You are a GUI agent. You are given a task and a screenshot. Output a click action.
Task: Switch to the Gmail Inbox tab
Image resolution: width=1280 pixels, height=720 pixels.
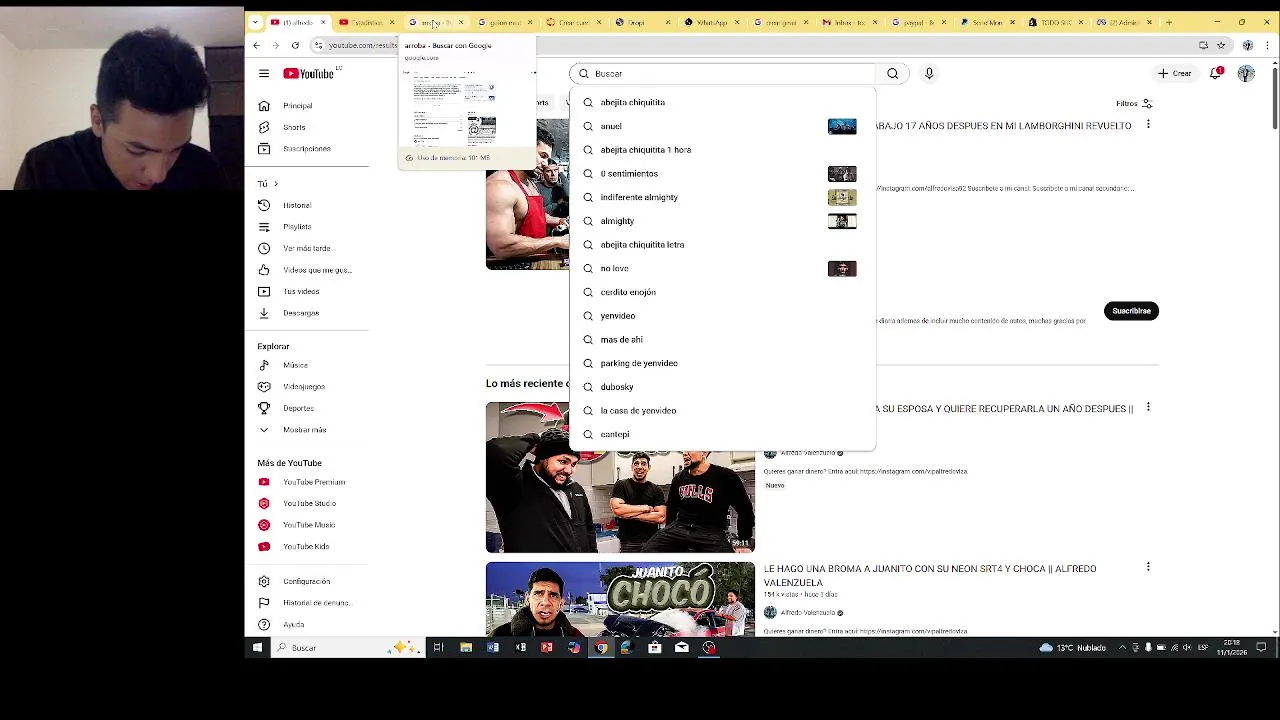(x=850, y=22)
